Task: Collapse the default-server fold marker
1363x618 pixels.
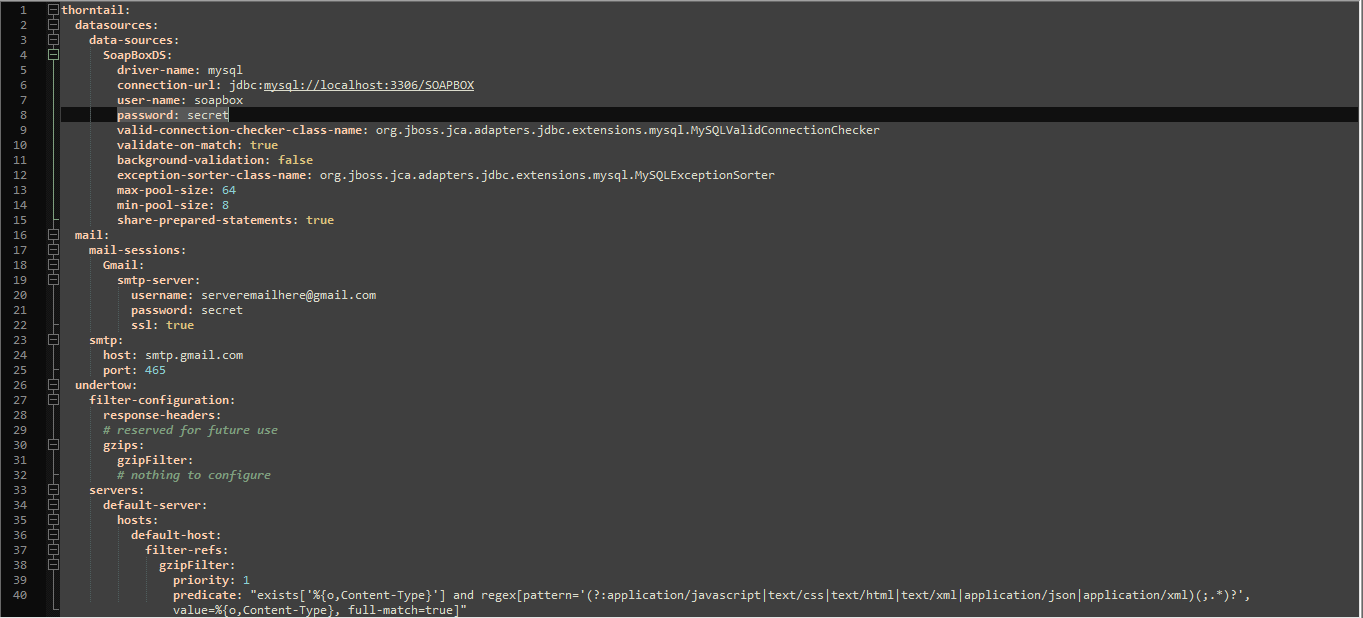Action: pos(53,505)
